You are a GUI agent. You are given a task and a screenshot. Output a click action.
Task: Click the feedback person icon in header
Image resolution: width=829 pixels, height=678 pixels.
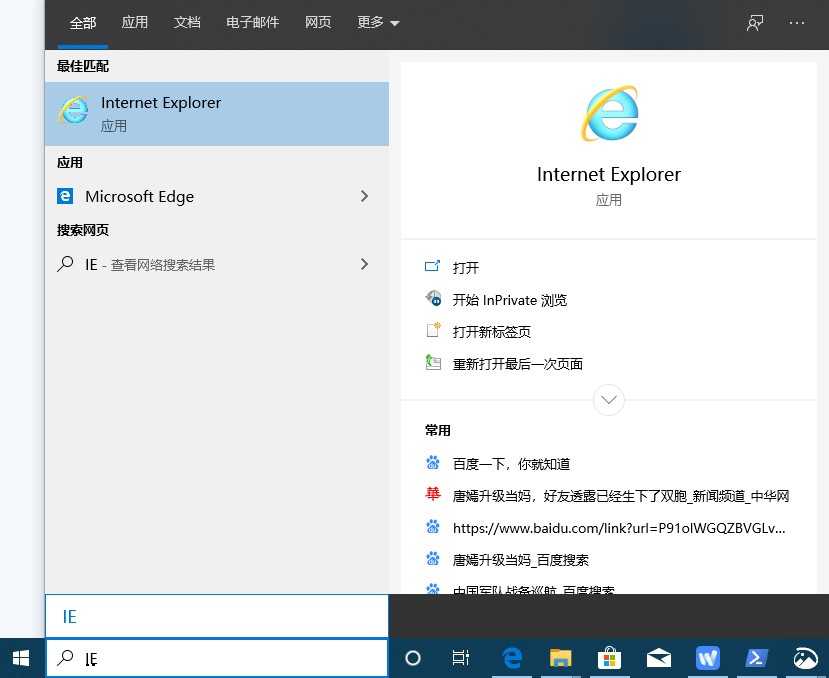(x=754, y=23)
